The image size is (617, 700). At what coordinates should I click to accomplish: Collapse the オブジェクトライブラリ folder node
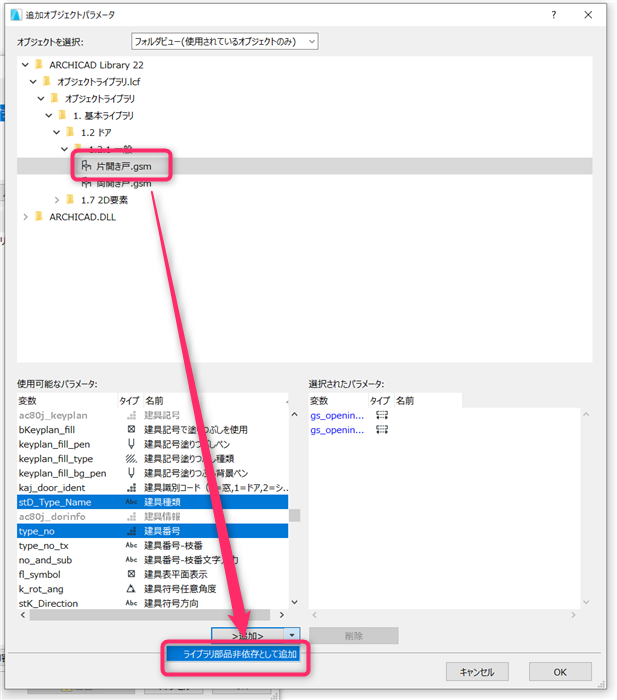click(41, 99)
